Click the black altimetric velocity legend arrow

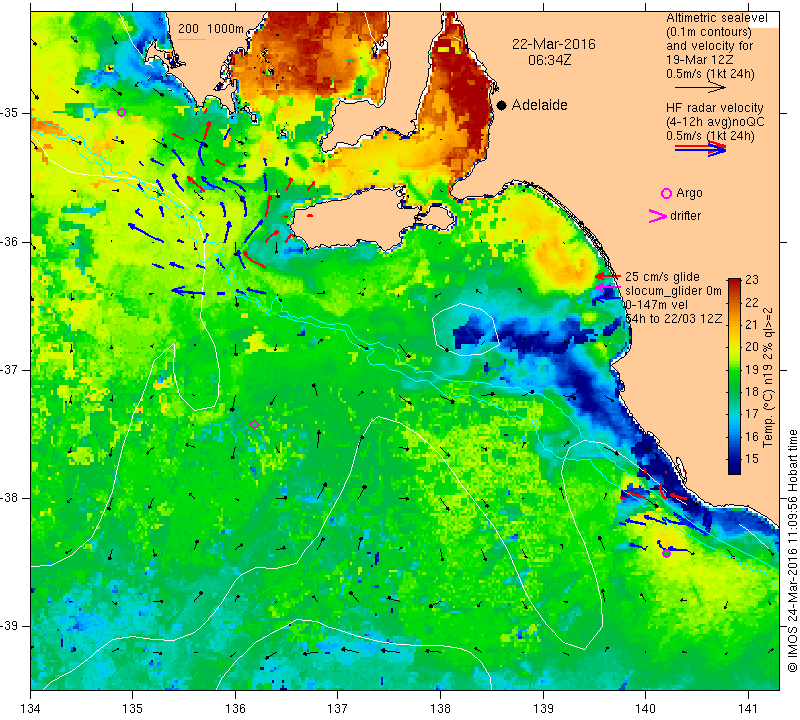700,88
